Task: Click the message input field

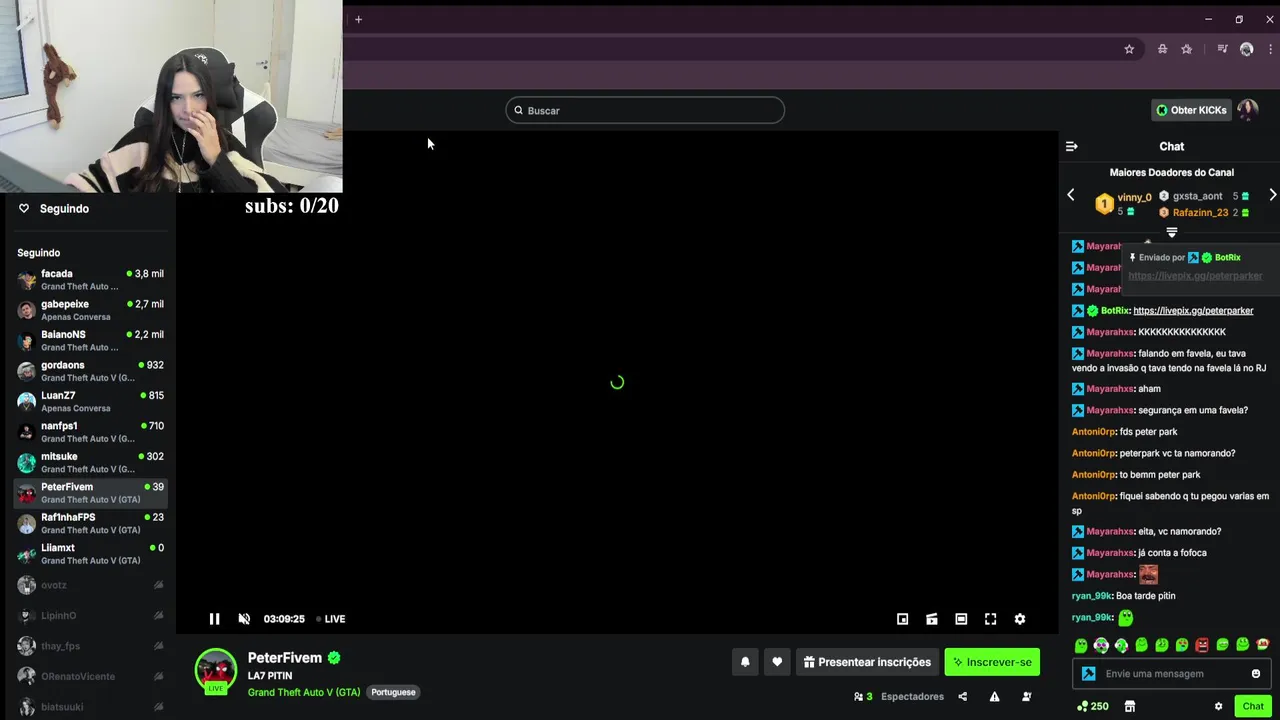Action: pyautogui.click(x=1172, y=674)
